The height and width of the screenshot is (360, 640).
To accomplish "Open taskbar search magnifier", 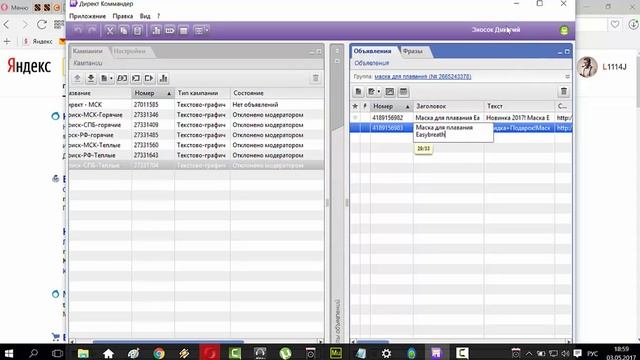I will tap(33, 353).
